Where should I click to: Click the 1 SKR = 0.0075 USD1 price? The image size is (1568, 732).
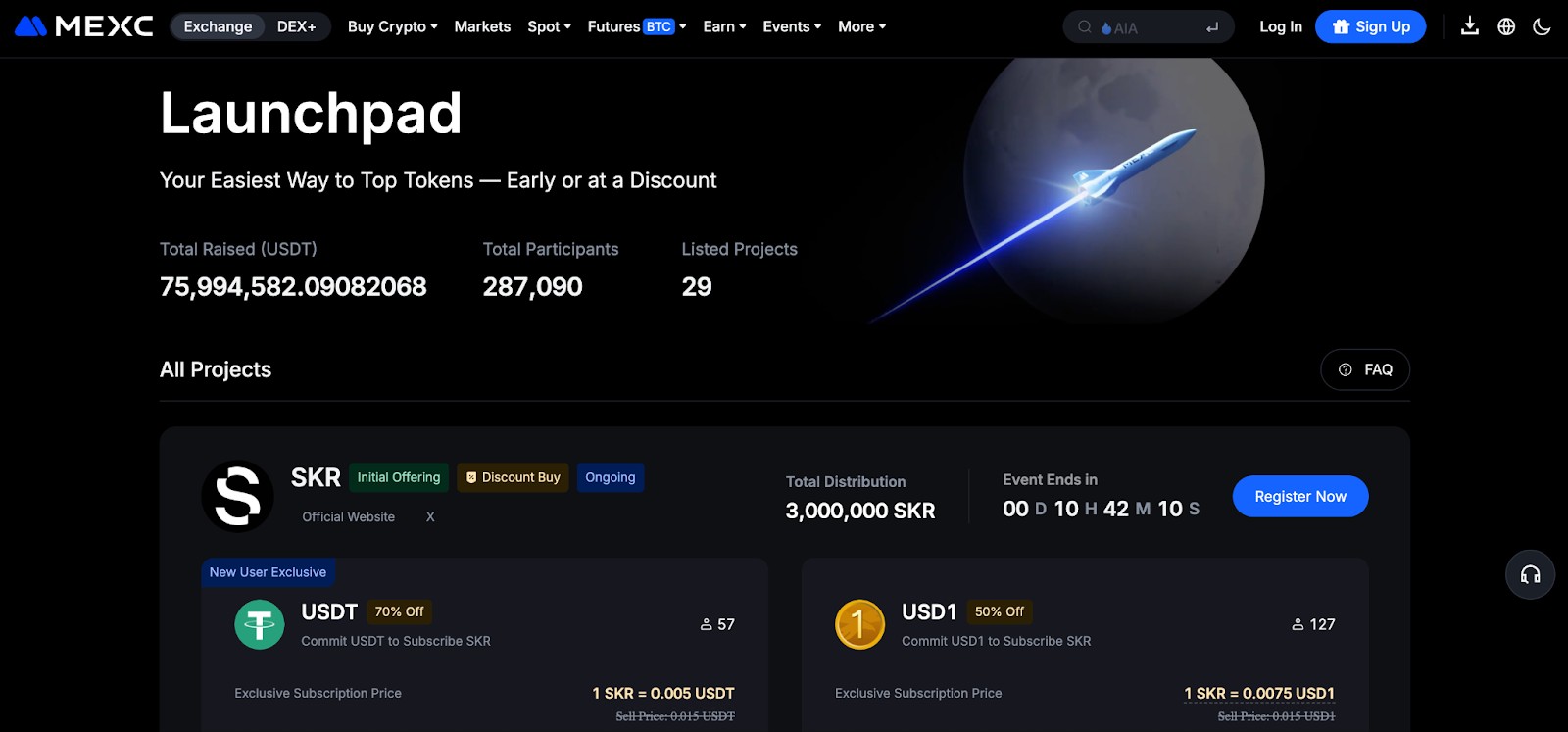click(1259, 693)
